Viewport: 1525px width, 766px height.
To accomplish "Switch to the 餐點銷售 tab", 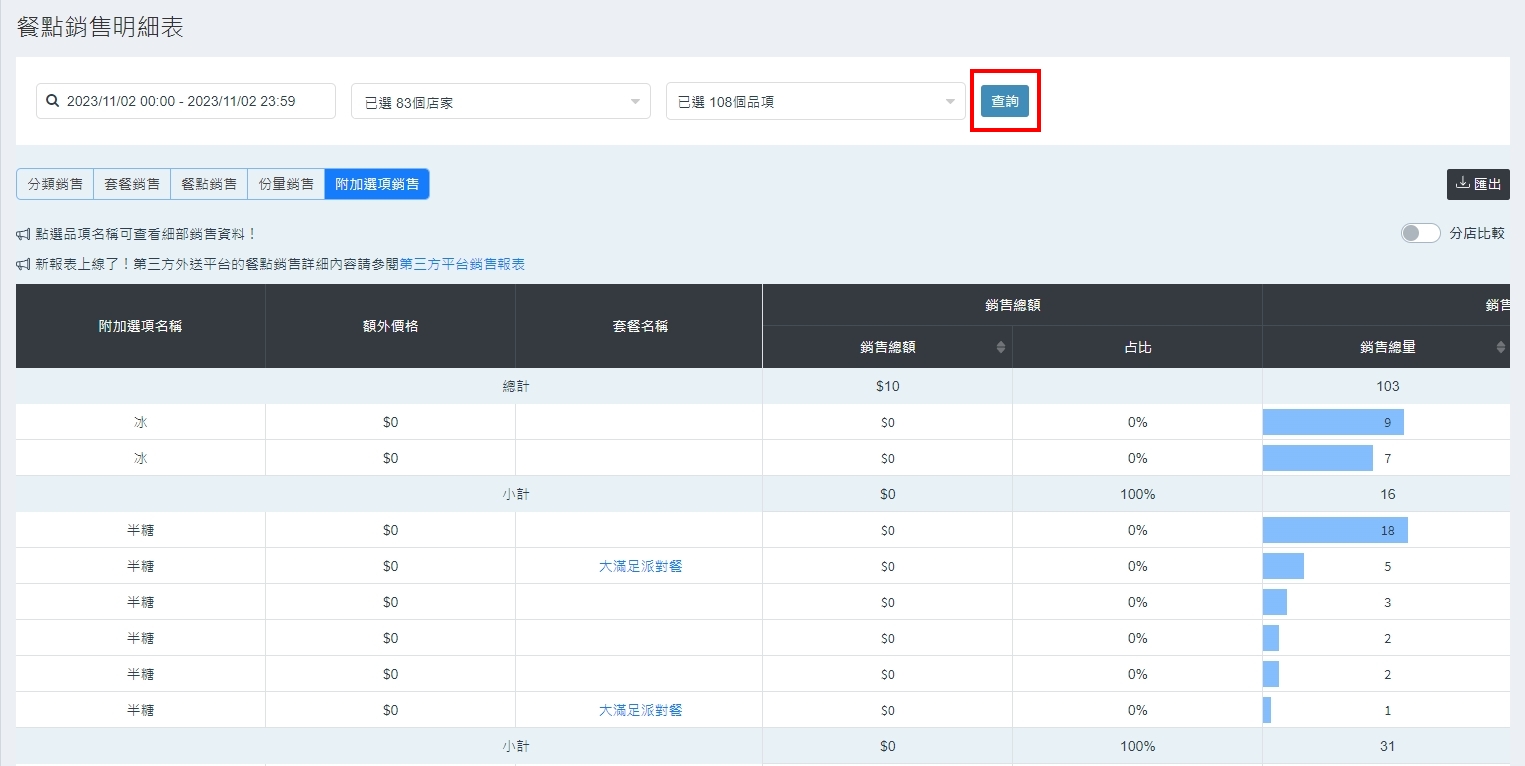I will 209,184.
